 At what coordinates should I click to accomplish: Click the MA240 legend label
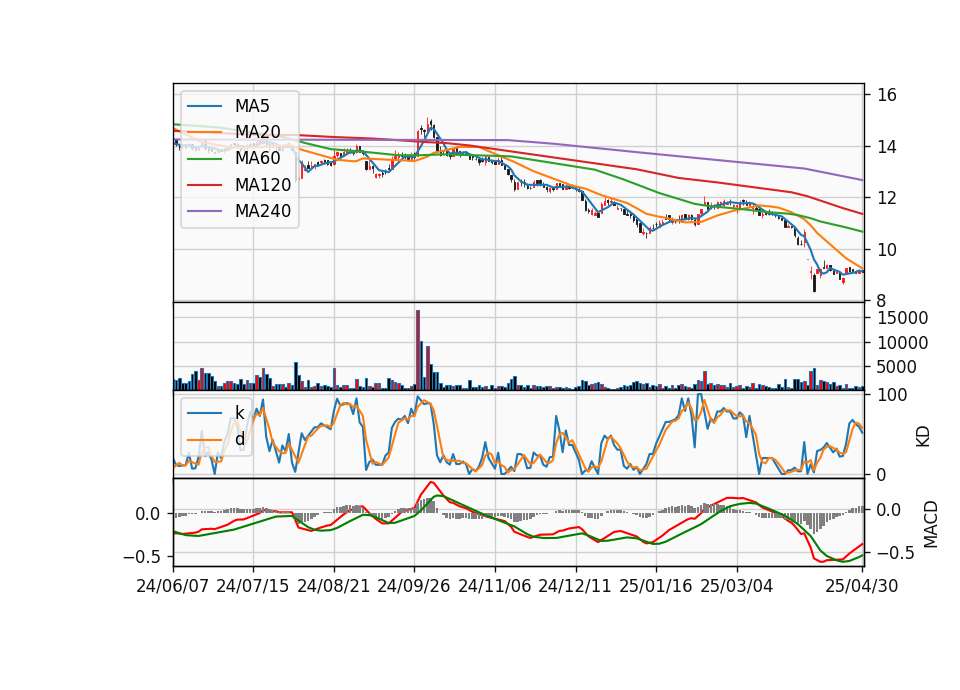(x=263, y=211)
